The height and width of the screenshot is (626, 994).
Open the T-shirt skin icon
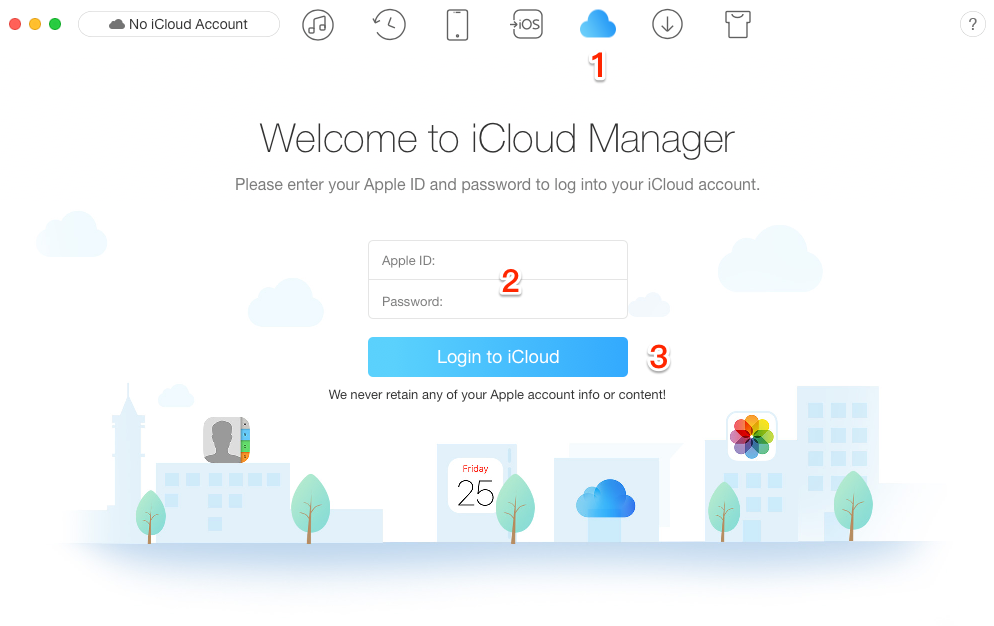737,25
